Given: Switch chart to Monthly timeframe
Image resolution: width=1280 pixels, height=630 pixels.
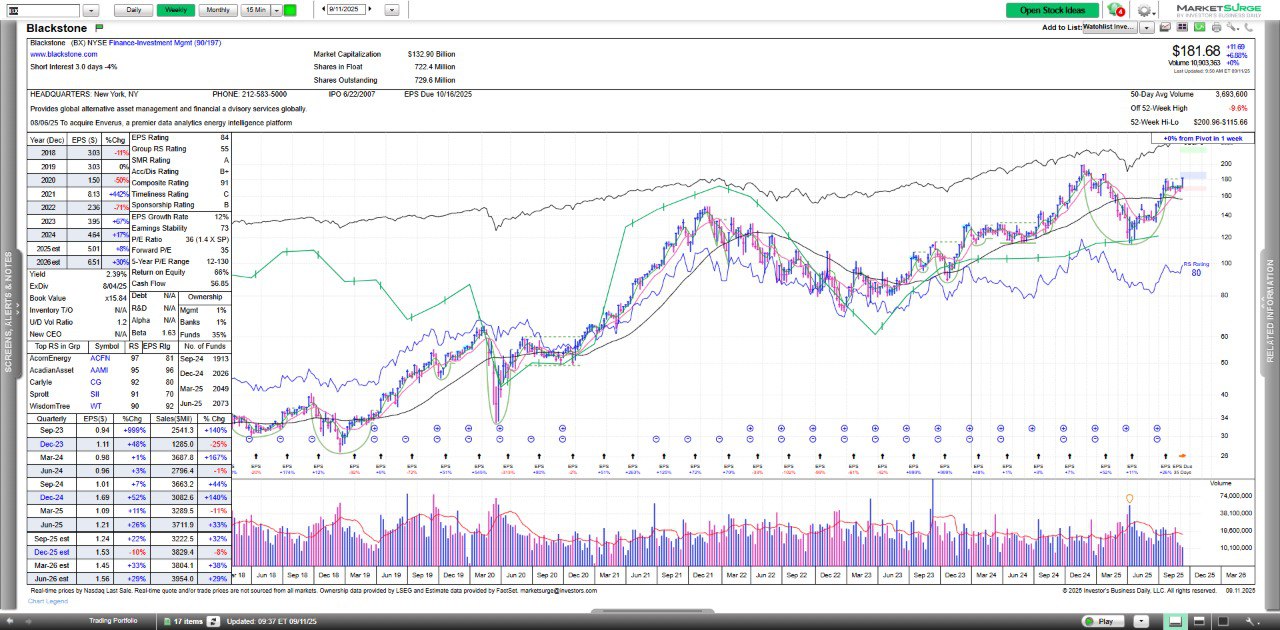Looking at the screenshot, I should pos(217,10).
